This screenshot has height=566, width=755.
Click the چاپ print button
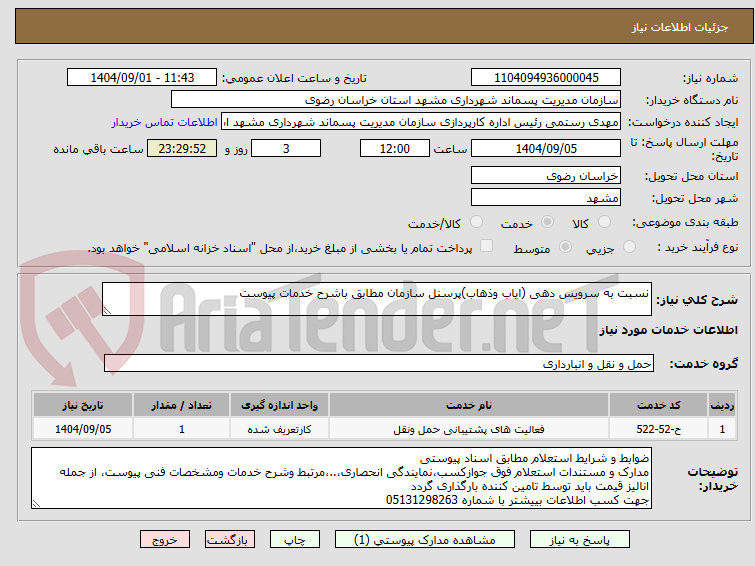295,540
